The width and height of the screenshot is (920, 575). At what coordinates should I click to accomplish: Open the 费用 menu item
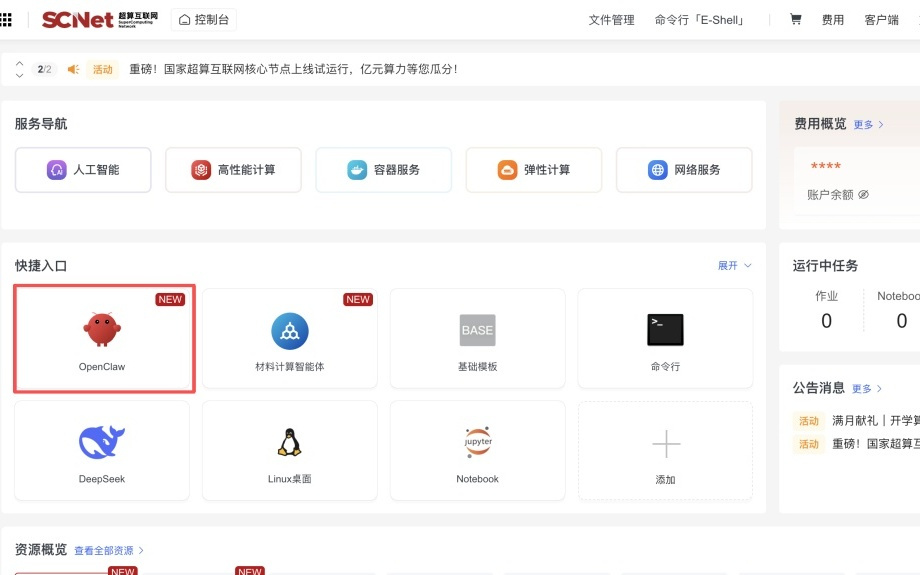click(833, 20)
